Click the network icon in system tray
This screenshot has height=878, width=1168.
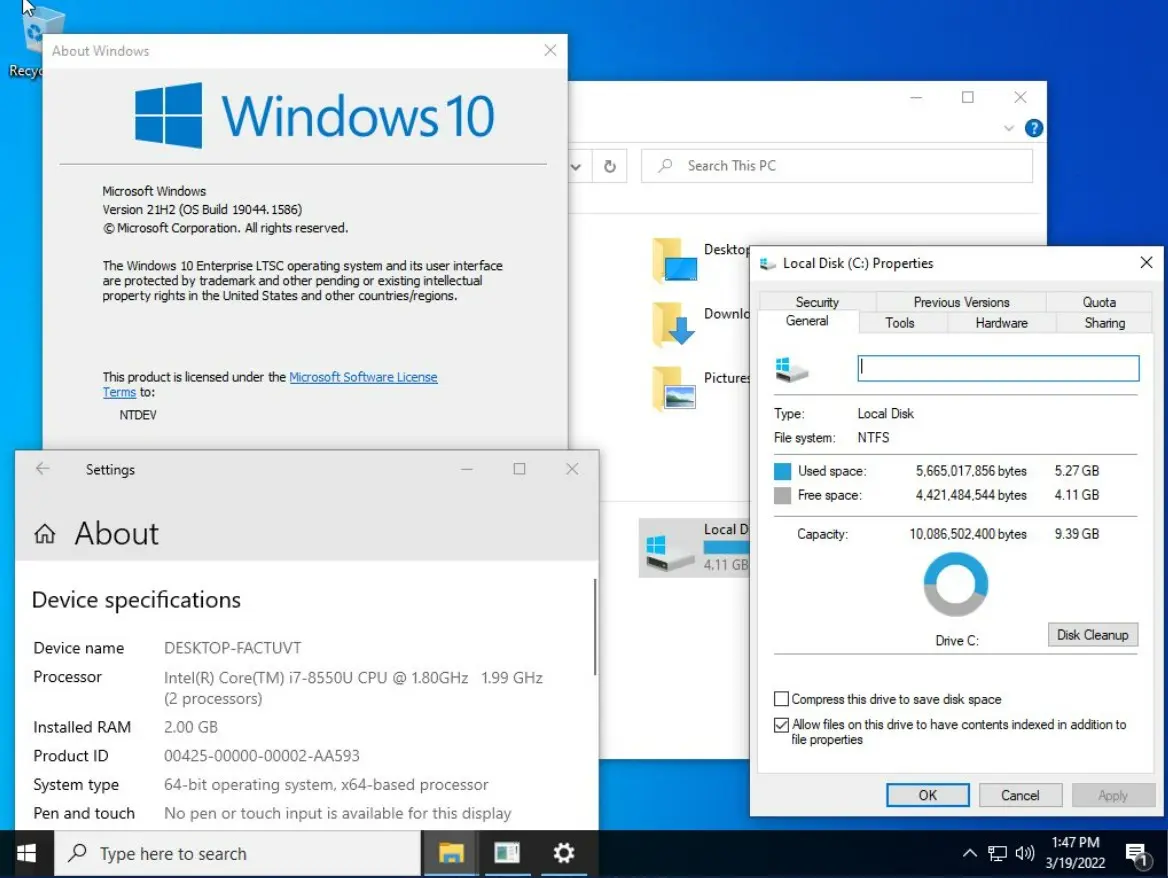[x=997, y=853]
